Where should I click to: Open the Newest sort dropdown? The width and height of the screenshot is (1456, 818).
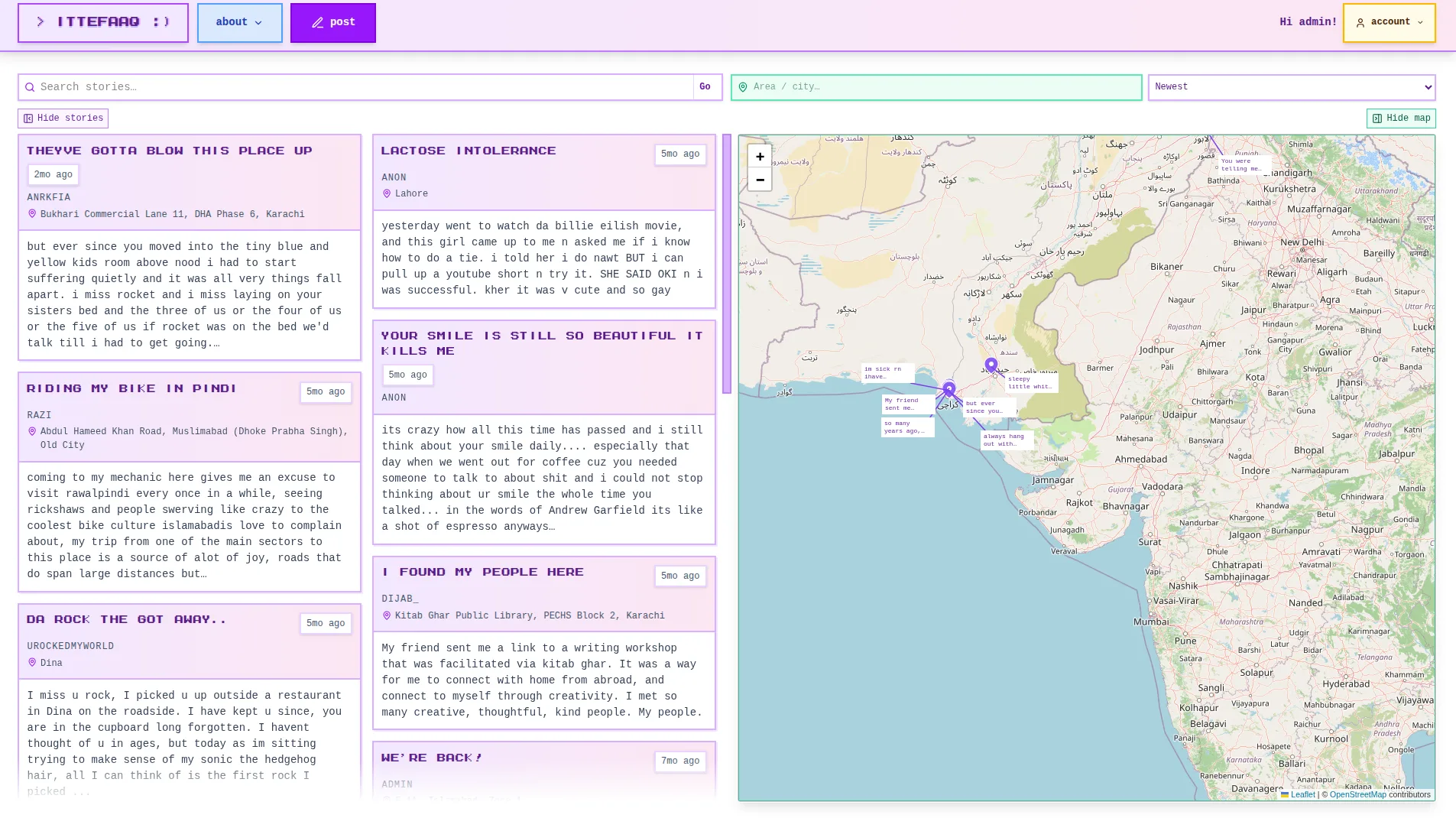coord(1292,87)
